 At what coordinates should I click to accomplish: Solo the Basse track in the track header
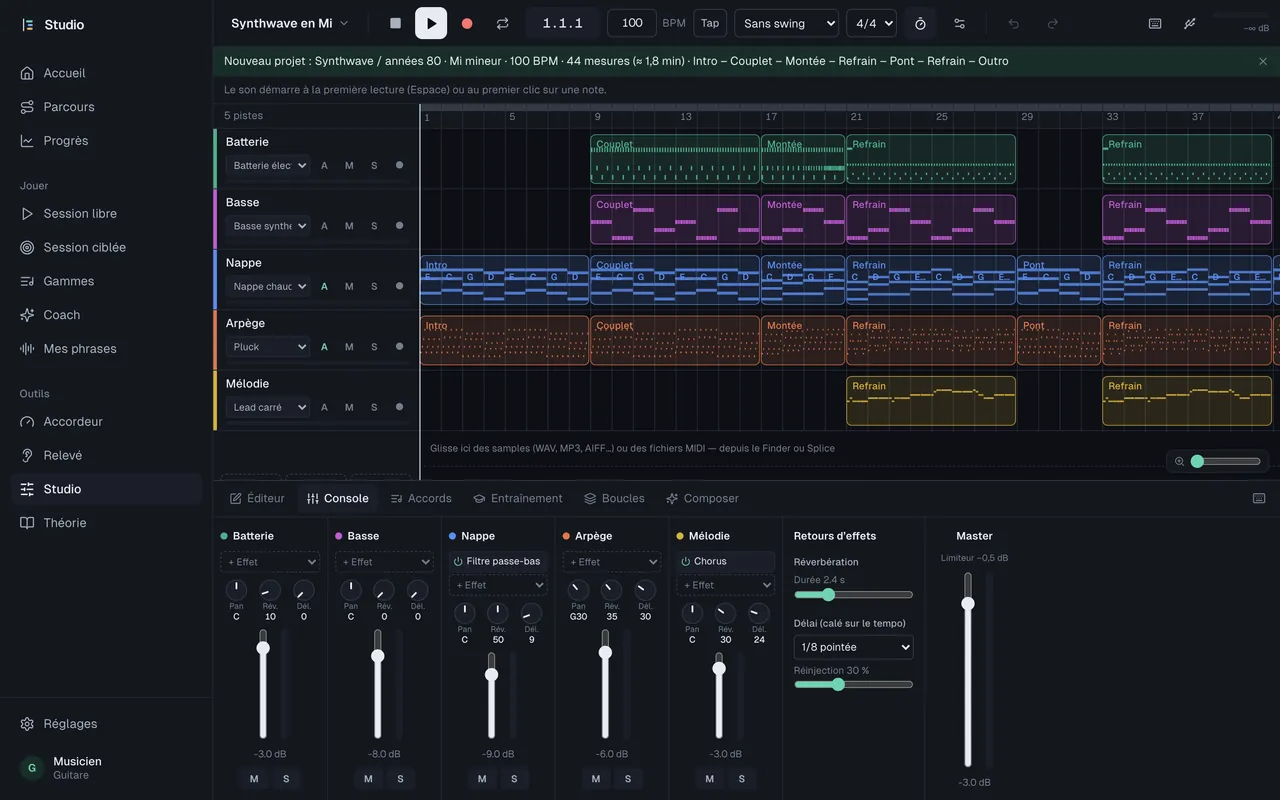point(374,226)
